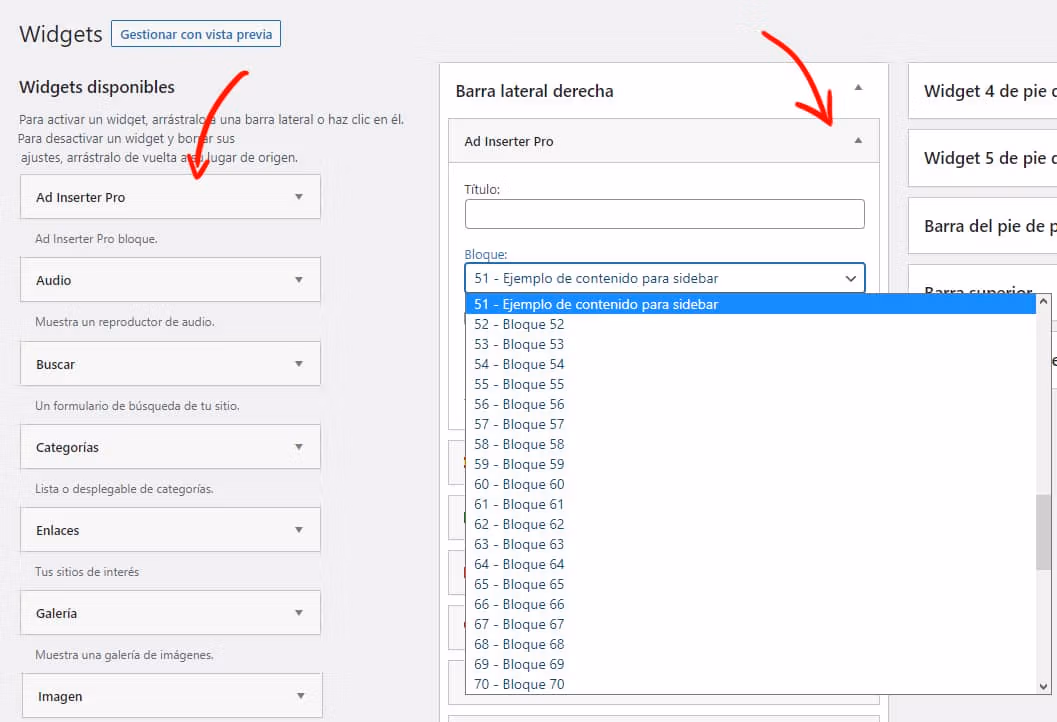This screenshot has height=722, width=1057.
Task: Expand the Imagen widget arrow
Action: 300,696
